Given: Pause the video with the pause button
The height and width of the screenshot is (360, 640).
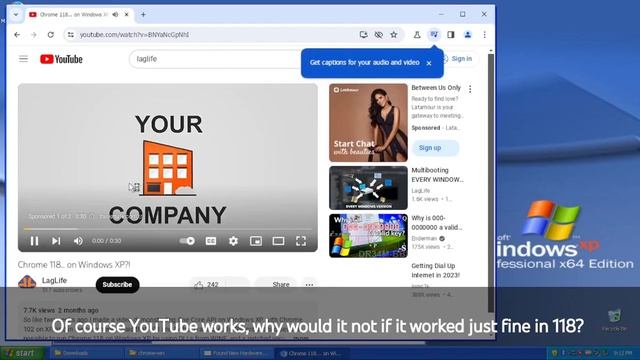Looking at the screenshot, I should pos(34,241).
